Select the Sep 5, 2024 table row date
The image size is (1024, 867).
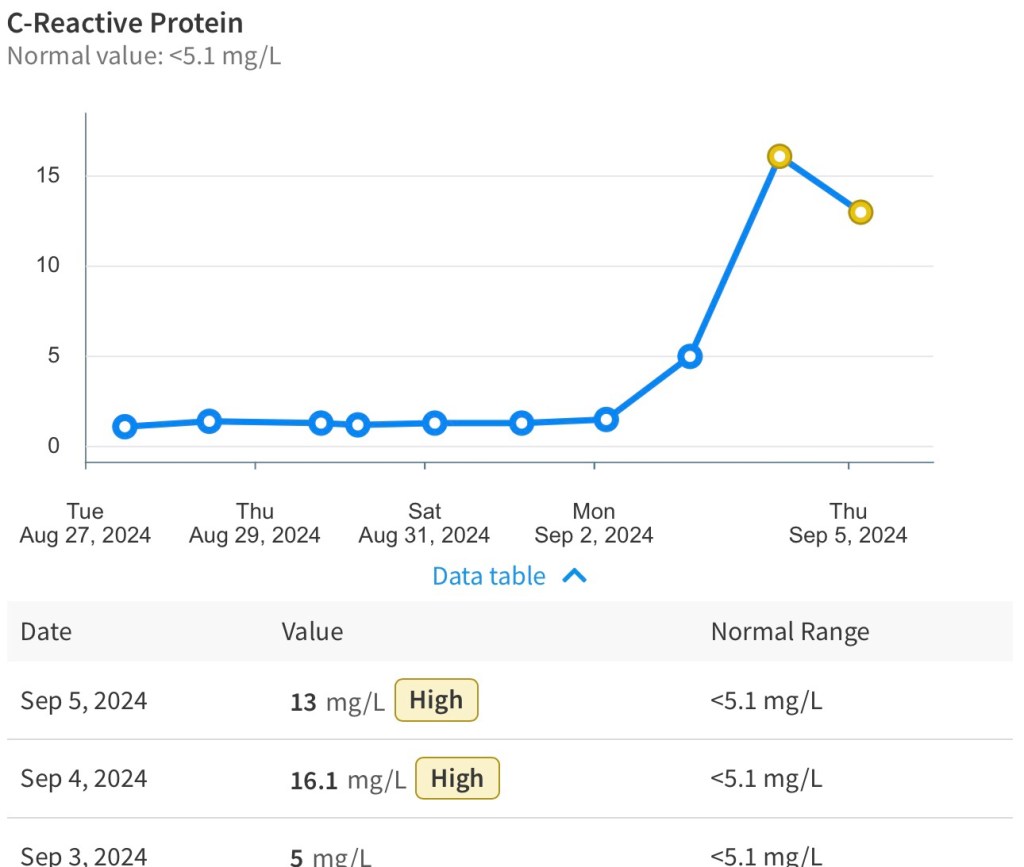pos(84,700)
